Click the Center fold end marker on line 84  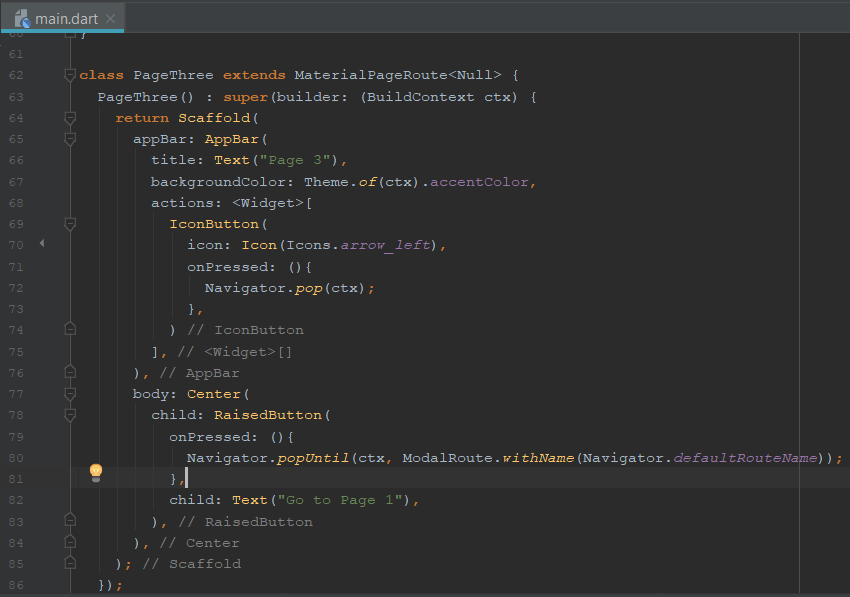(x=70, y=542)
